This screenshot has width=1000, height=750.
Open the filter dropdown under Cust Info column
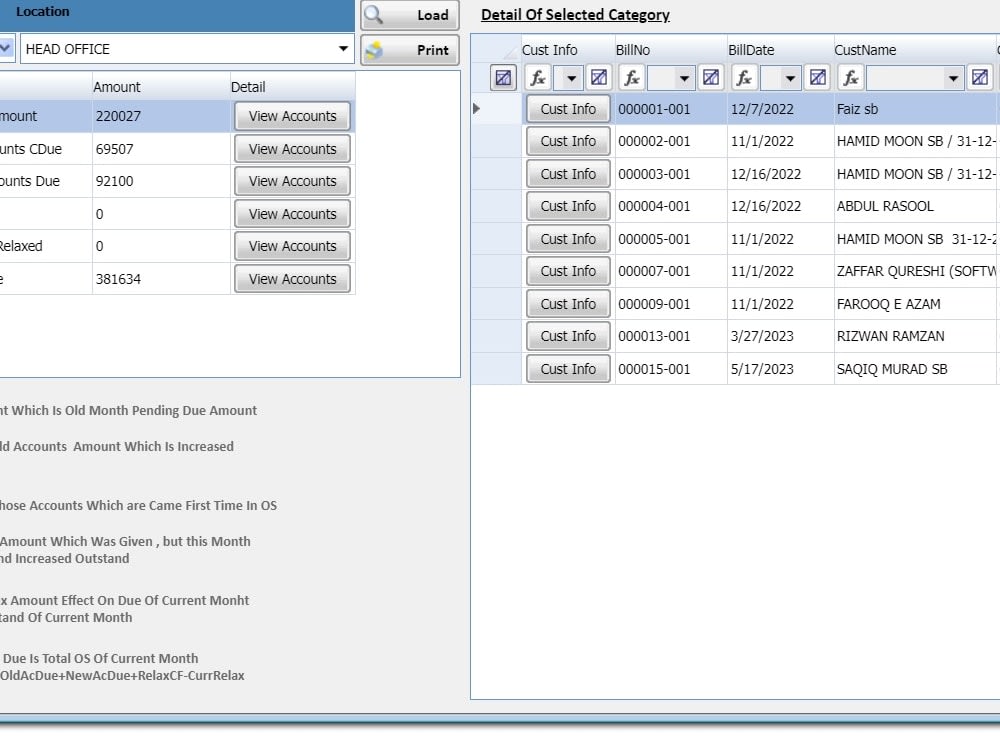click(571, 78)
